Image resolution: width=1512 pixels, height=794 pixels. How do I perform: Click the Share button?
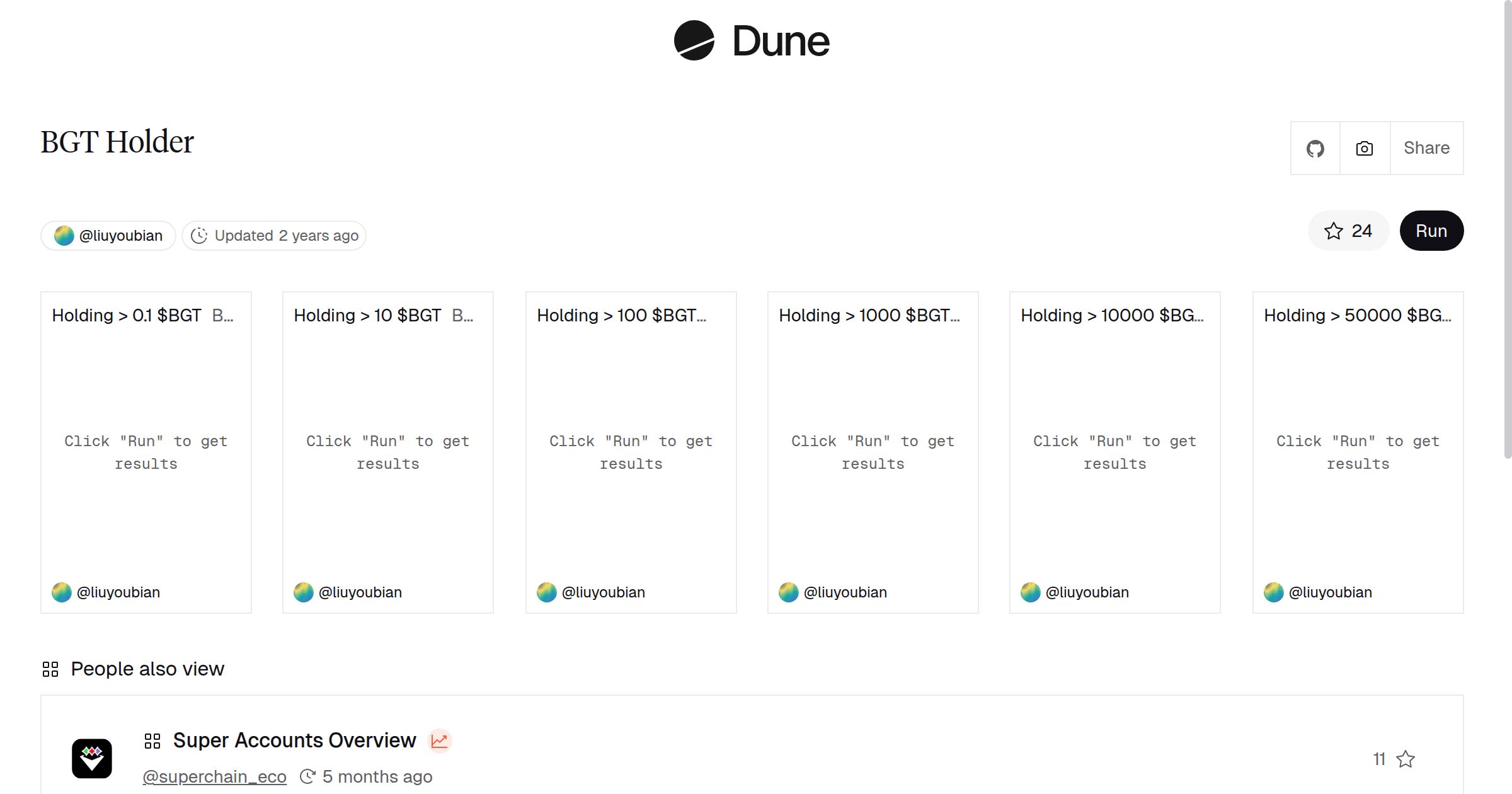[x=1426, y=148]
